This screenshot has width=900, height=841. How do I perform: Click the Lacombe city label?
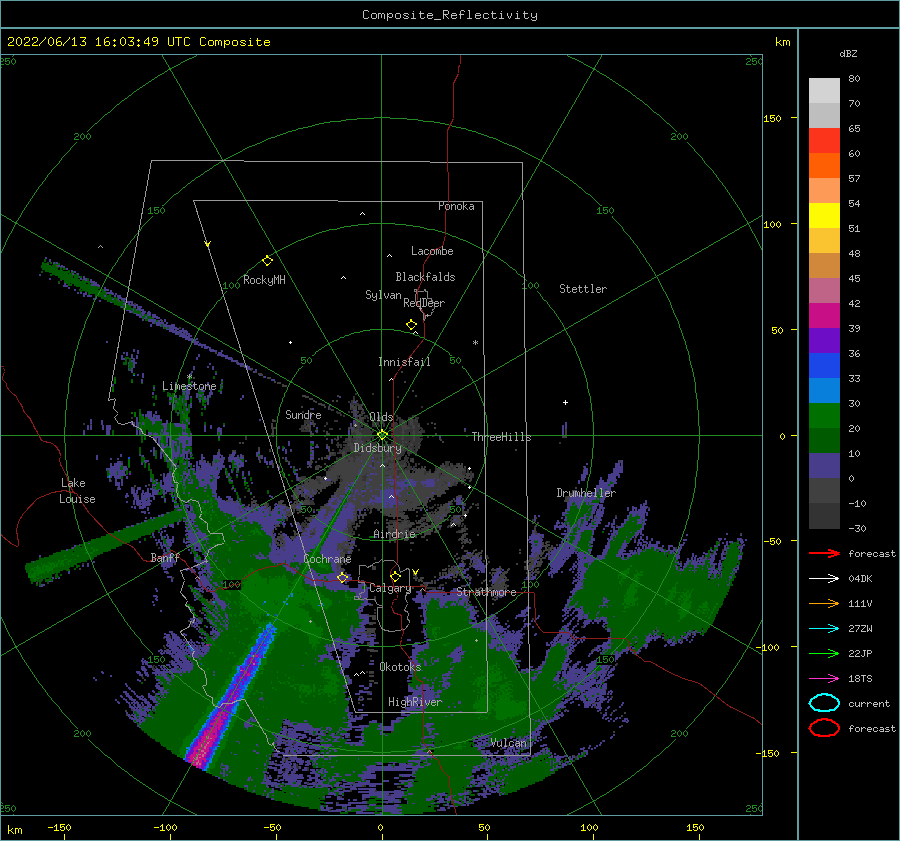pyautogui.click(x=432, y=251)
